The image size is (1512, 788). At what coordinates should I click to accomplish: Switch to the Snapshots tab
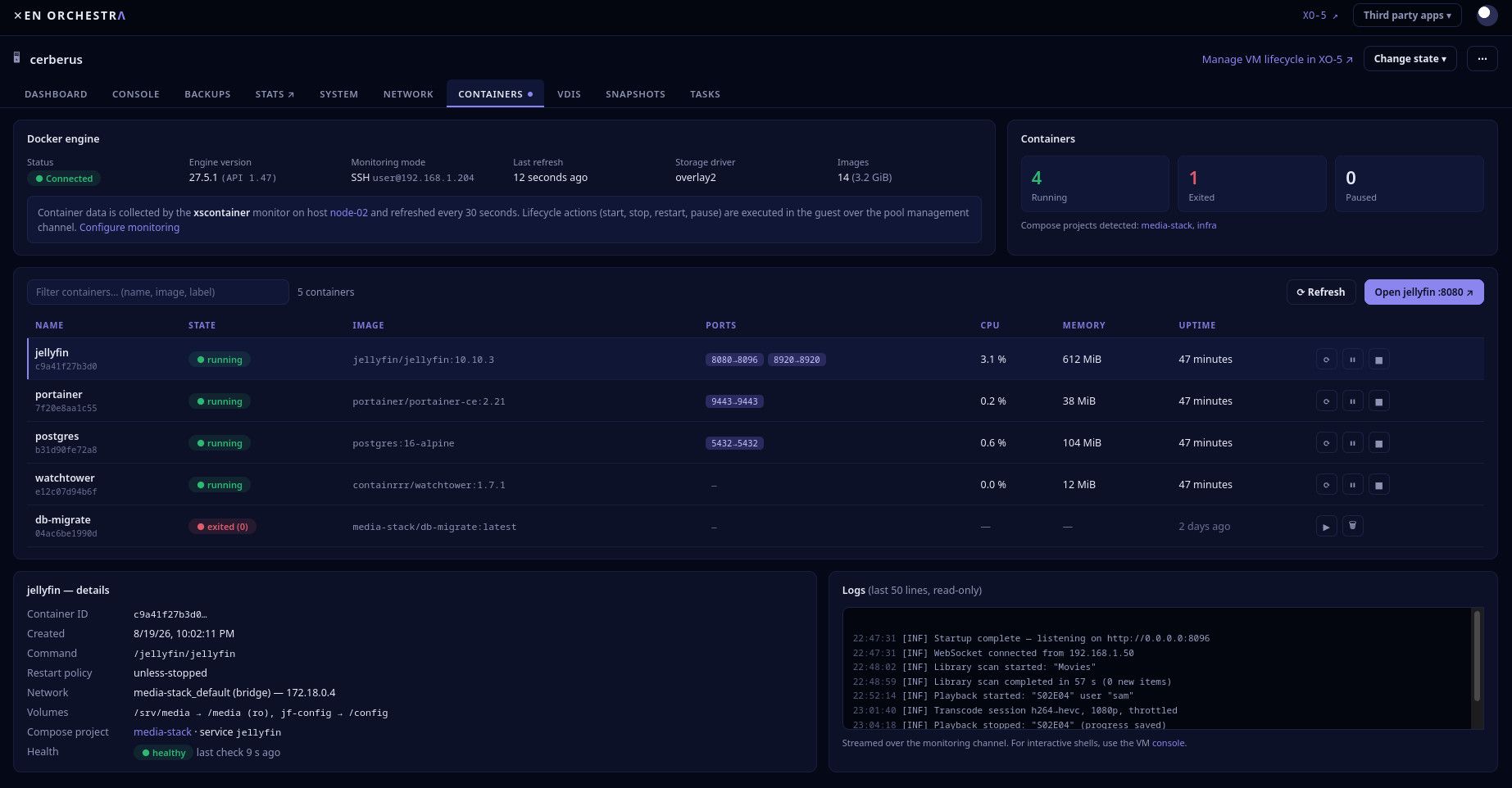[635, 94]
